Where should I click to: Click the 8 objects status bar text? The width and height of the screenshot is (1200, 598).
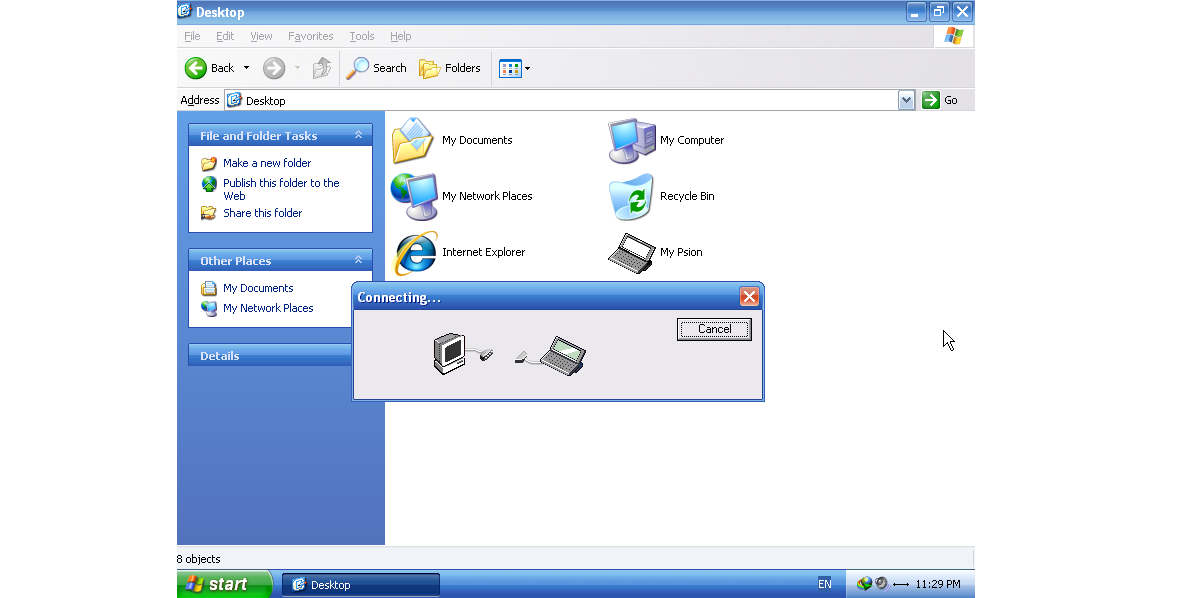tap(199, 559)
